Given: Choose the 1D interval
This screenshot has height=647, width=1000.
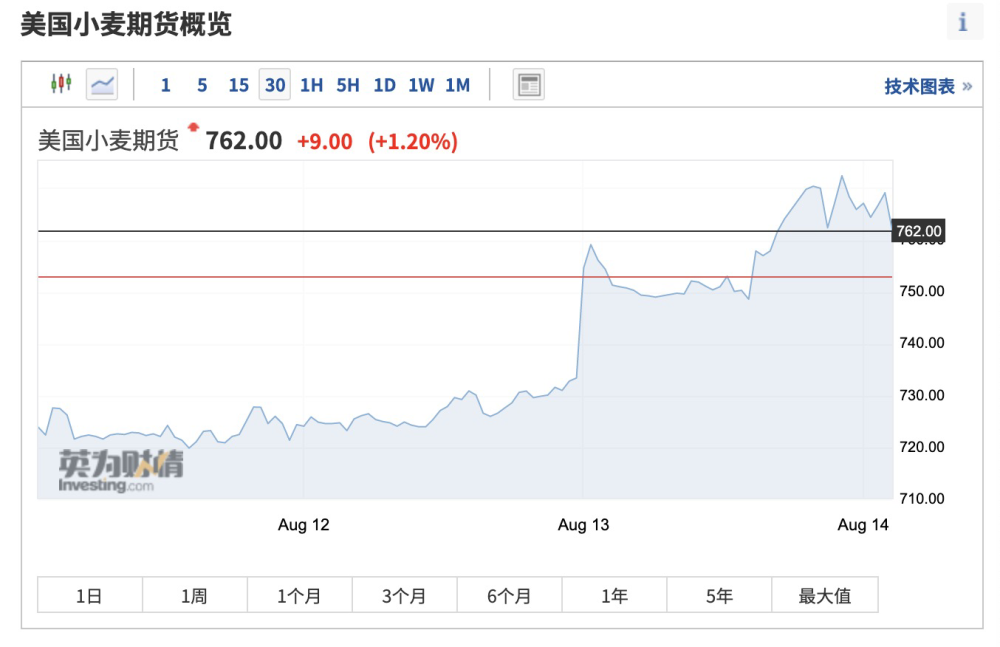Looking at the screenshot, I should click(x=385, y=85).
